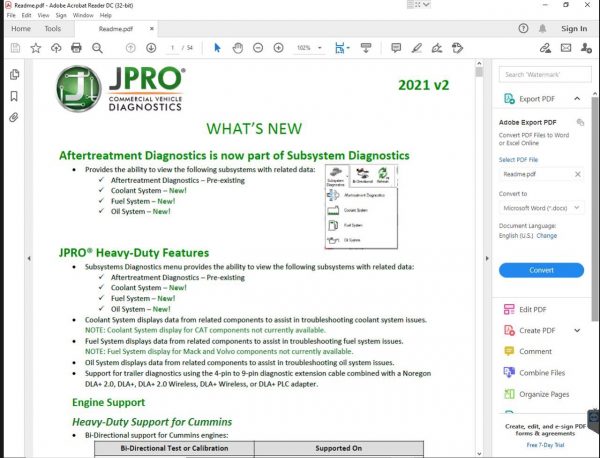The width and height of the screenshot is (600, 458).
Task: Open the attachments paperclip panel
Action: [14, 117]
